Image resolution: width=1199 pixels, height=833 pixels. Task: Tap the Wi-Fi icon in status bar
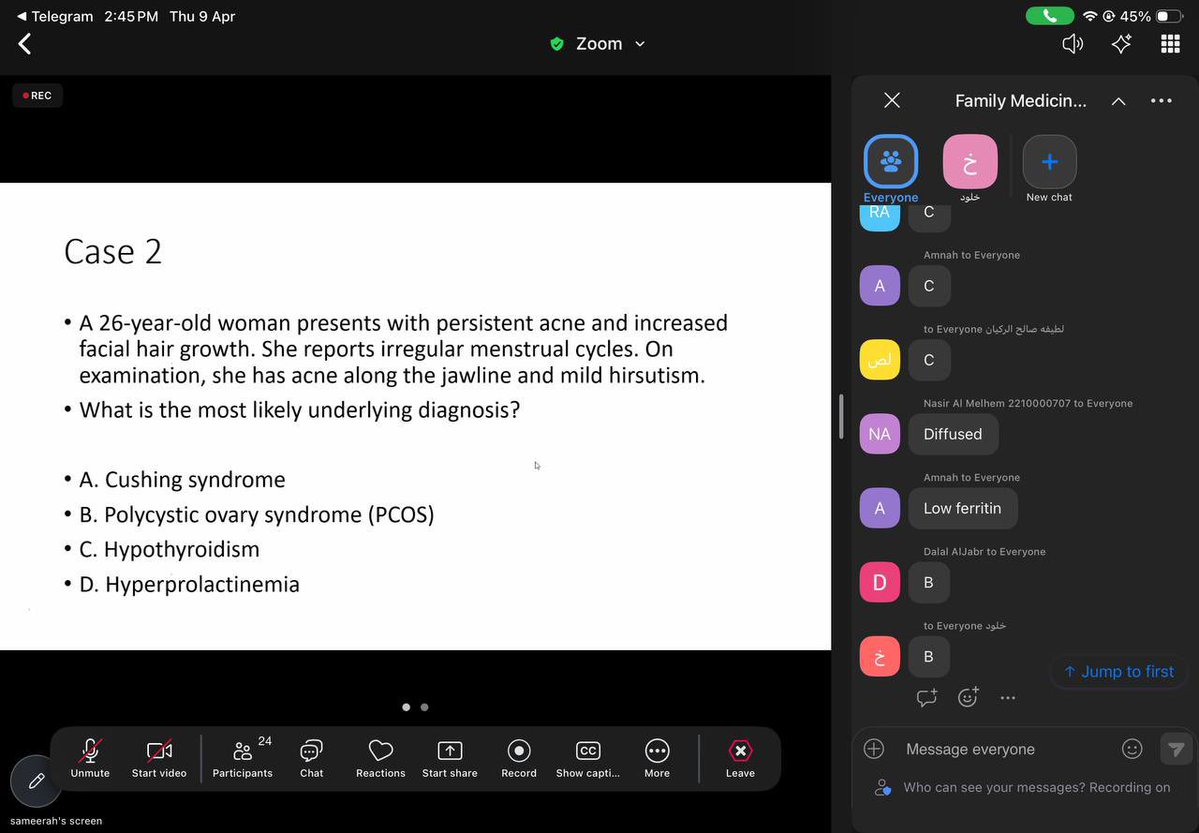[1090, 16]
